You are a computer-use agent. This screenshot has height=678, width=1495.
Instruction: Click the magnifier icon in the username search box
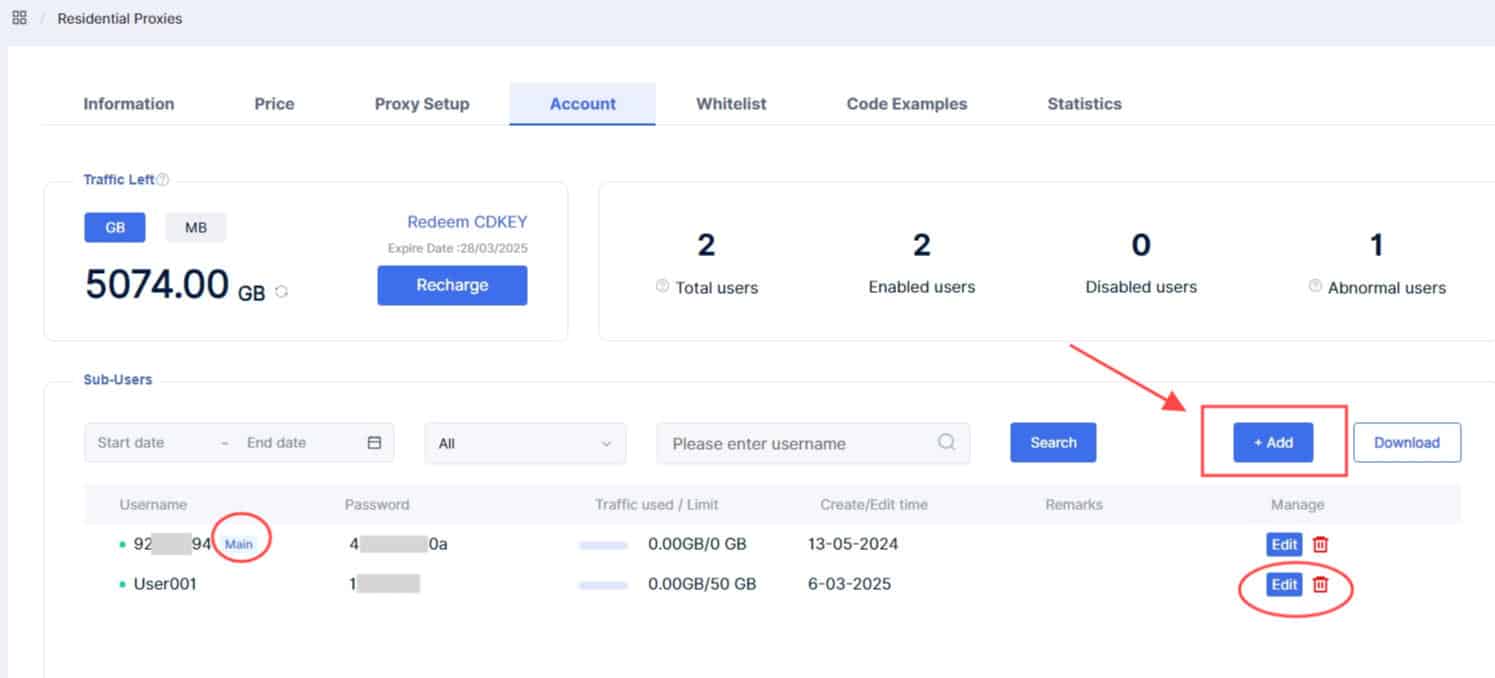946,442
